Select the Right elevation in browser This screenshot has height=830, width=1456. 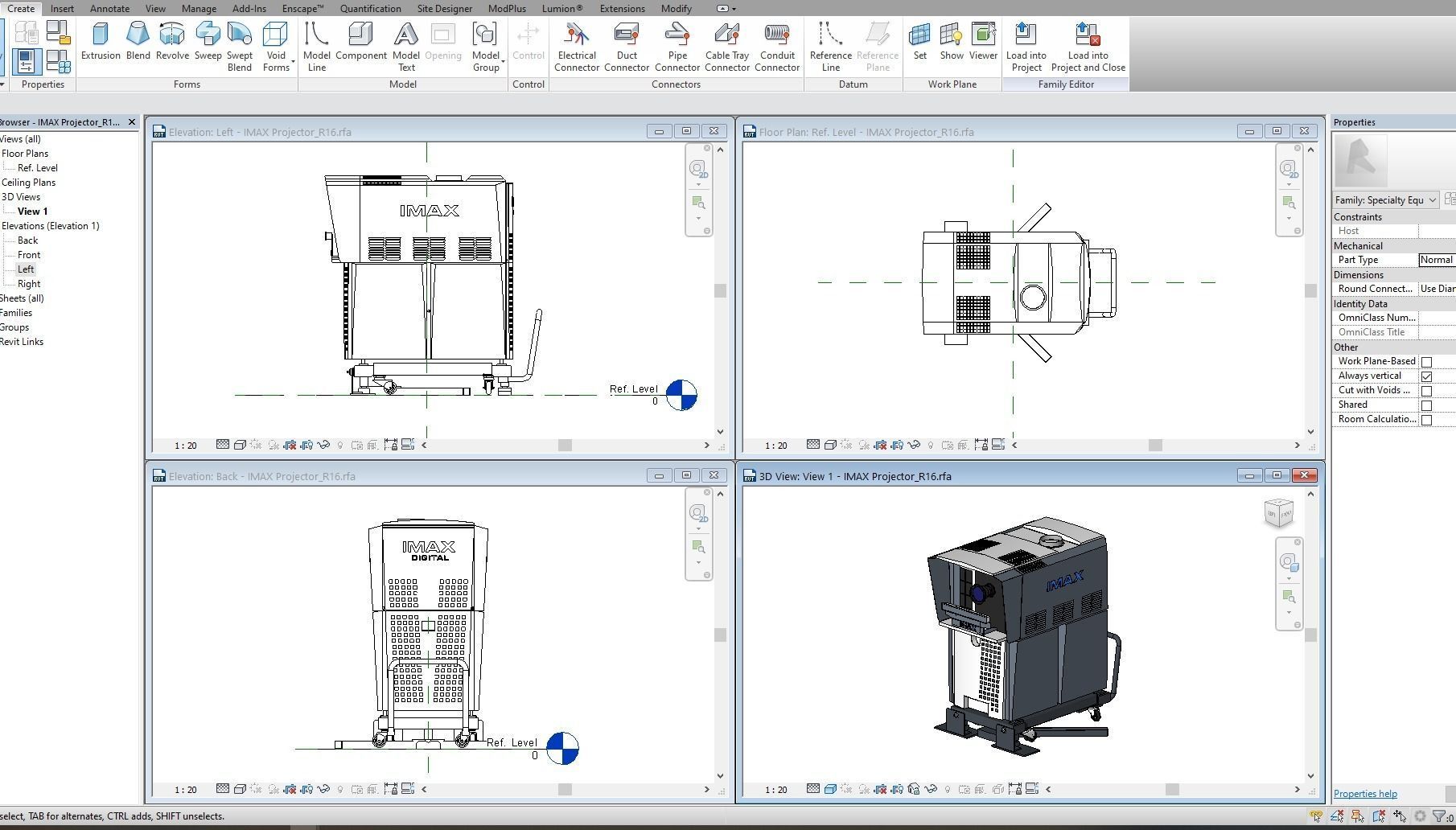click(x=29, y=284)
